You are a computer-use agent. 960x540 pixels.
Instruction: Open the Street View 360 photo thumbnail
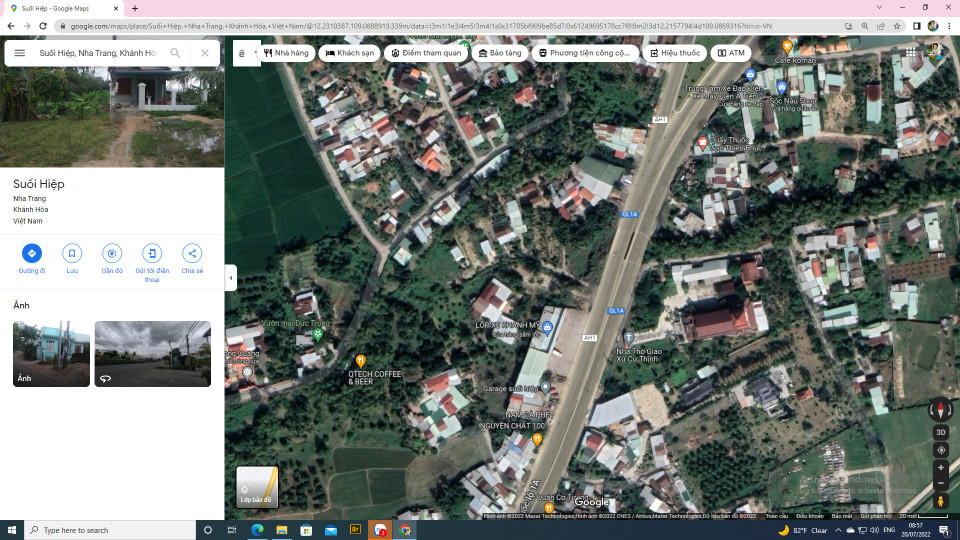pyautogui.click(x=152, y=354)
